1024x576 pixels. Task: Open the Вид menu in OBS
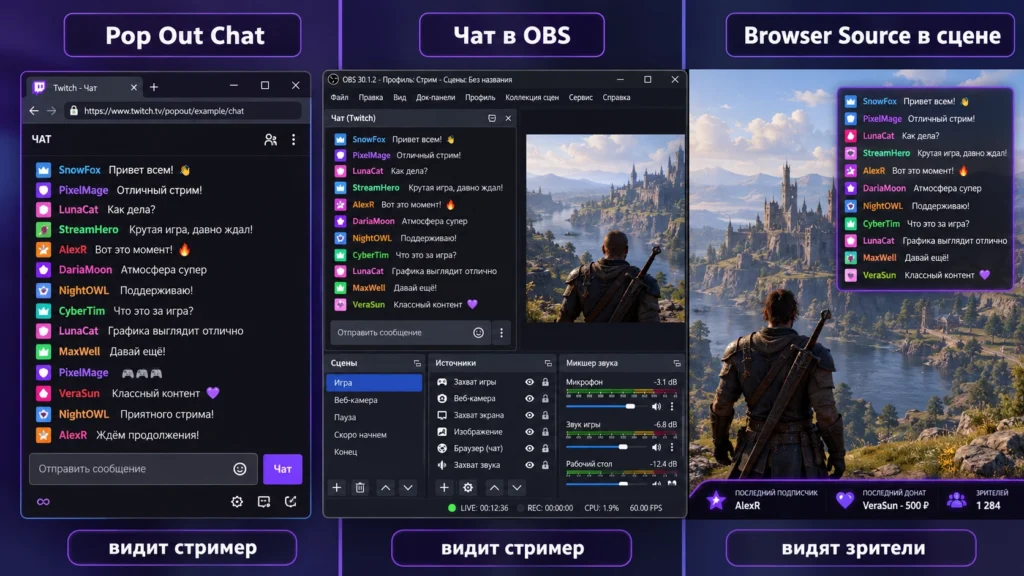coord(400,97)
